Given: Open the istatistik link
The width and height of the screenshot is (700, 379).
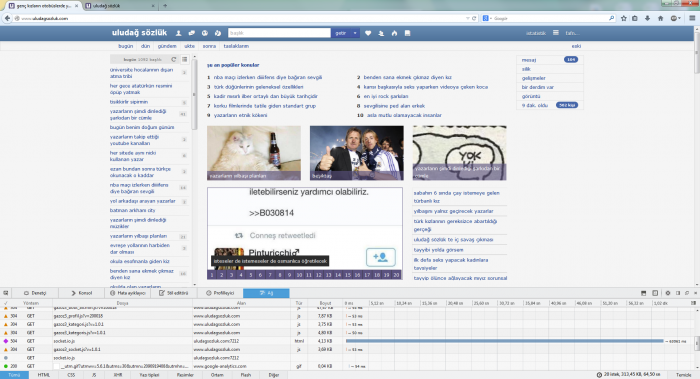Looking at the screenshot, I should tap(536, 33).
